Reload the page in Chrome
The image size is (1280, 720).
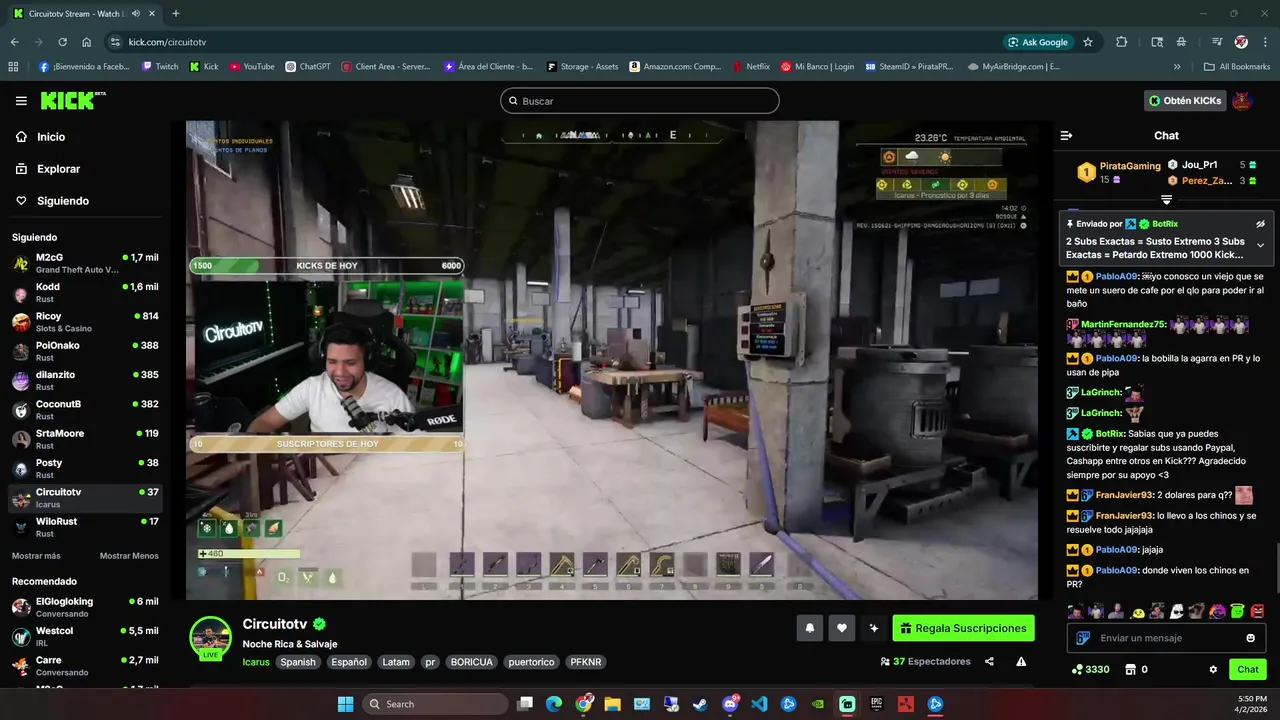pyautogui.click(x=62, y=42)
